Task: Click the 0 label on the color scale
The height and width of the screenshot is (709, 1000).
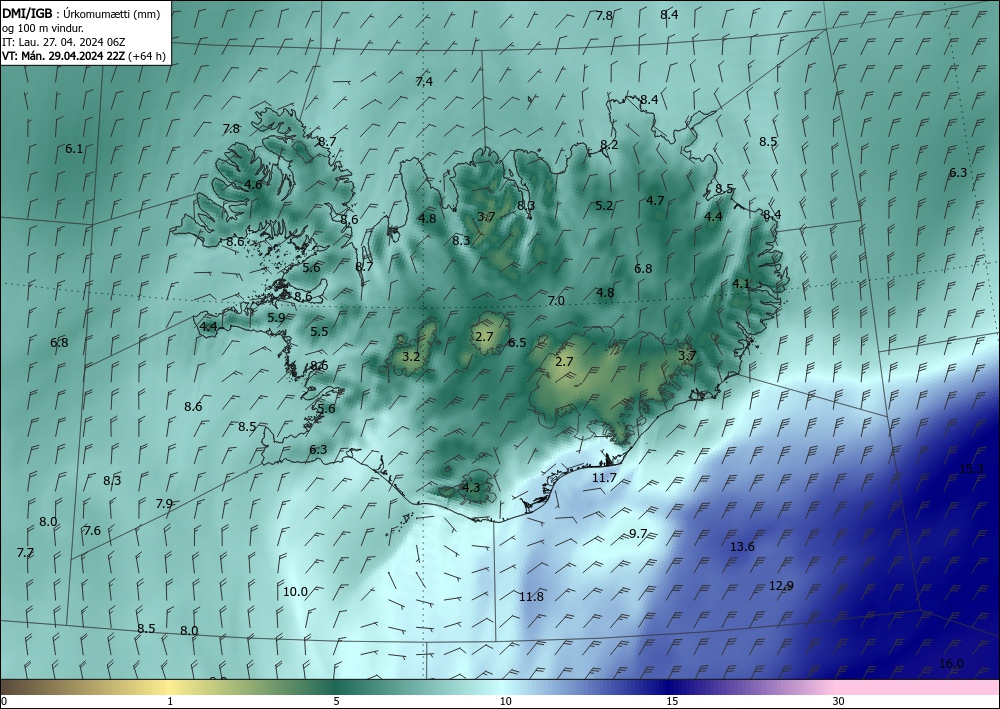Action: click(x=4, y=702)
